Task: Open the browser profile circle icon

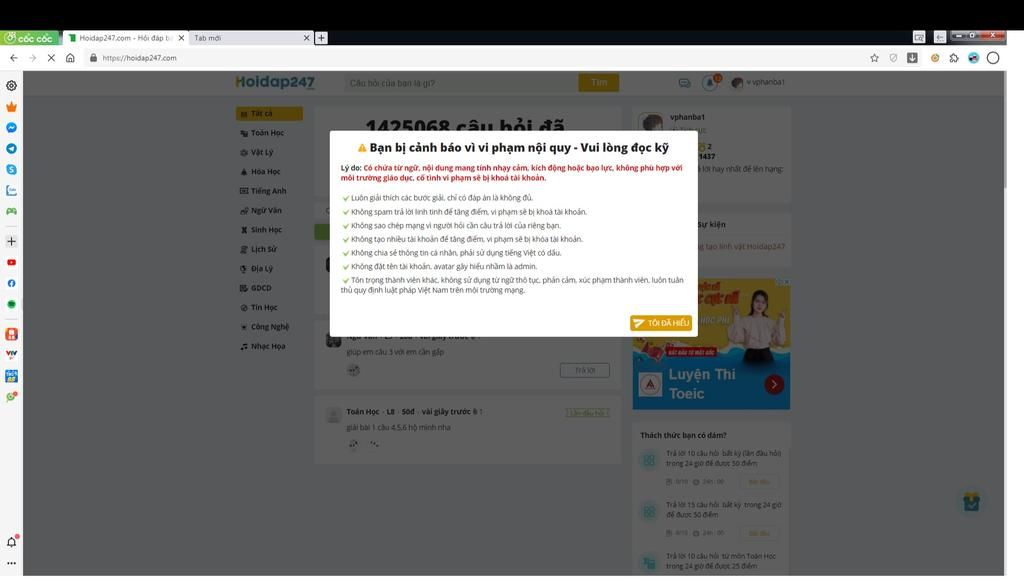Action: 993,57
